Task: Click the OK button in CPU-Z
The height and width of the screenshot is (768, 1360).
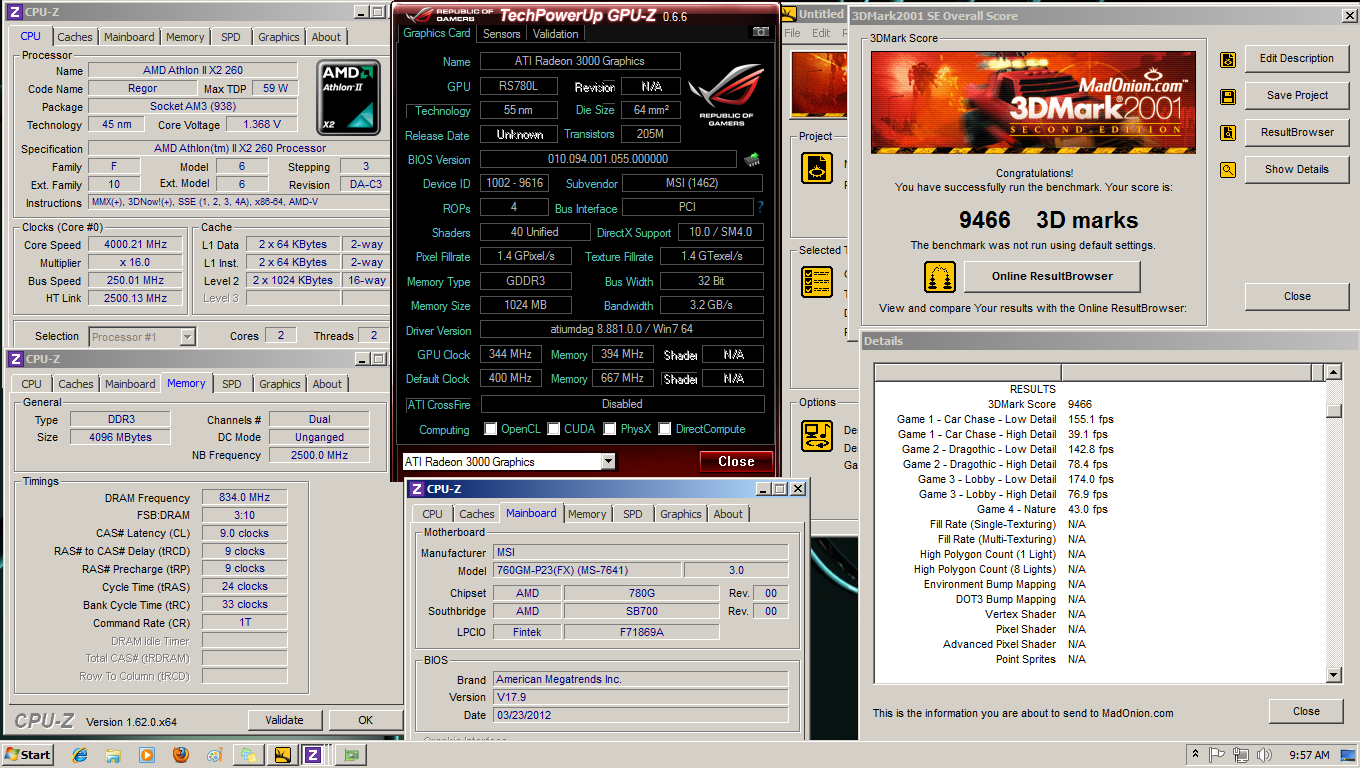Action: [x=366, y=720]
